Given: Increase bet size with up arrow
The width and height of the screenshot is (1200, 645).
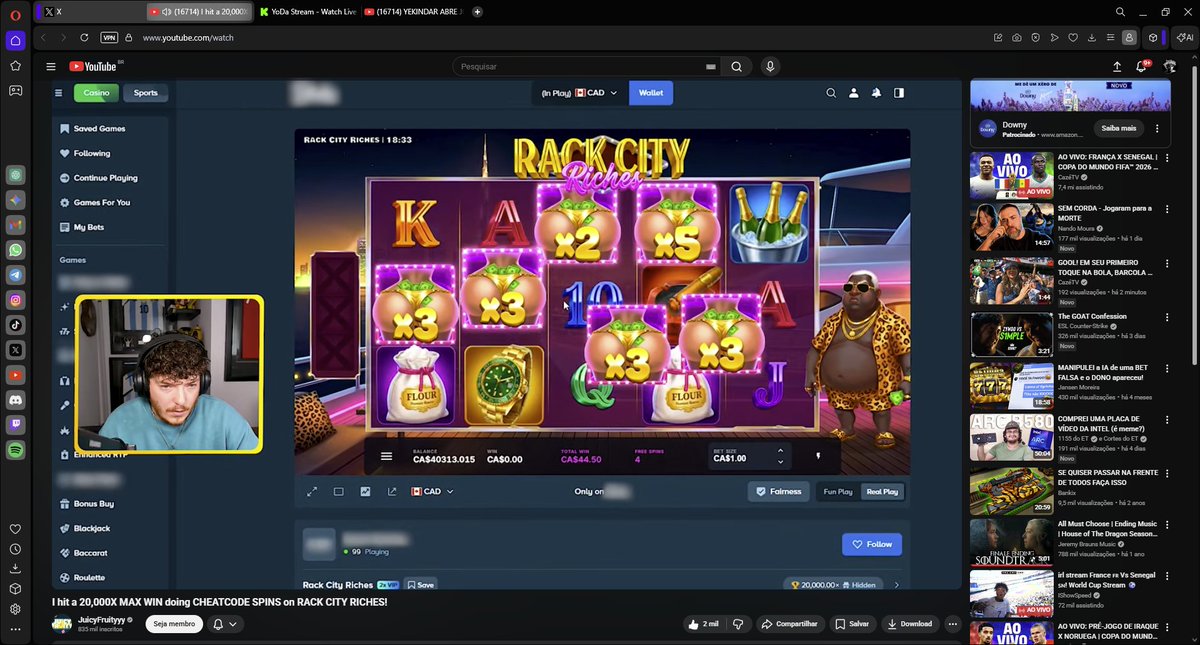Looking at the screenshot, I should (780, 451).
